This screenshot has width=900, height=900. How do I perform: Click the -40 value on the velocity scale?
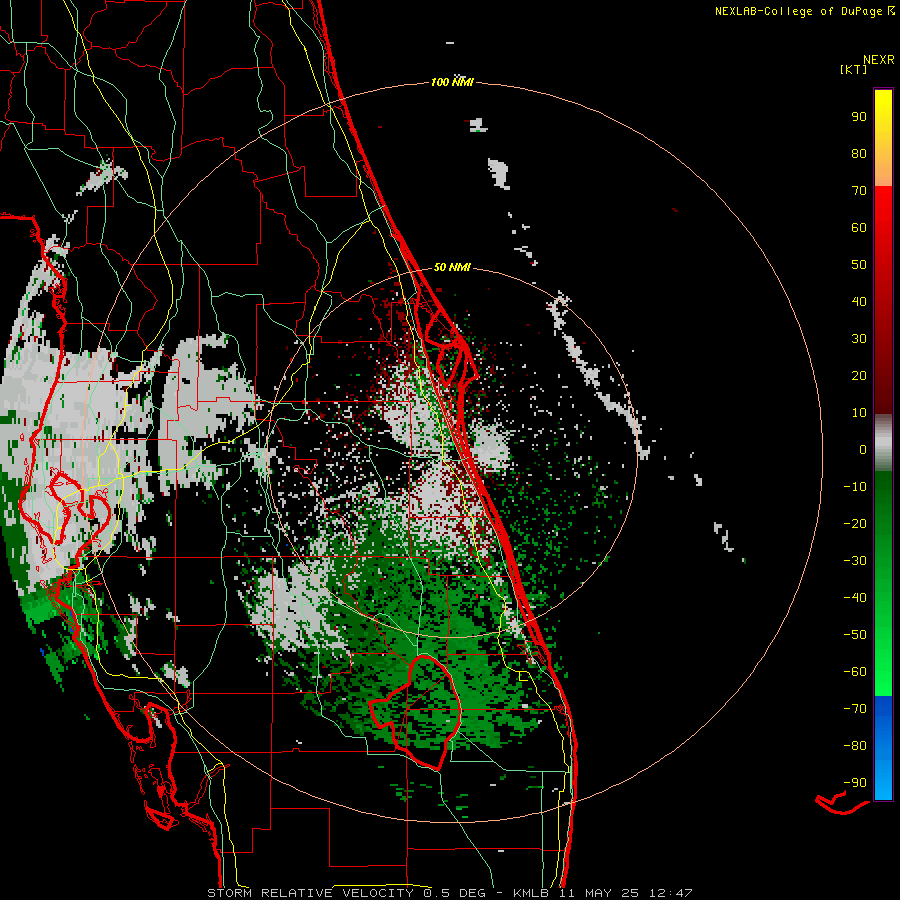tap(855, 598)
